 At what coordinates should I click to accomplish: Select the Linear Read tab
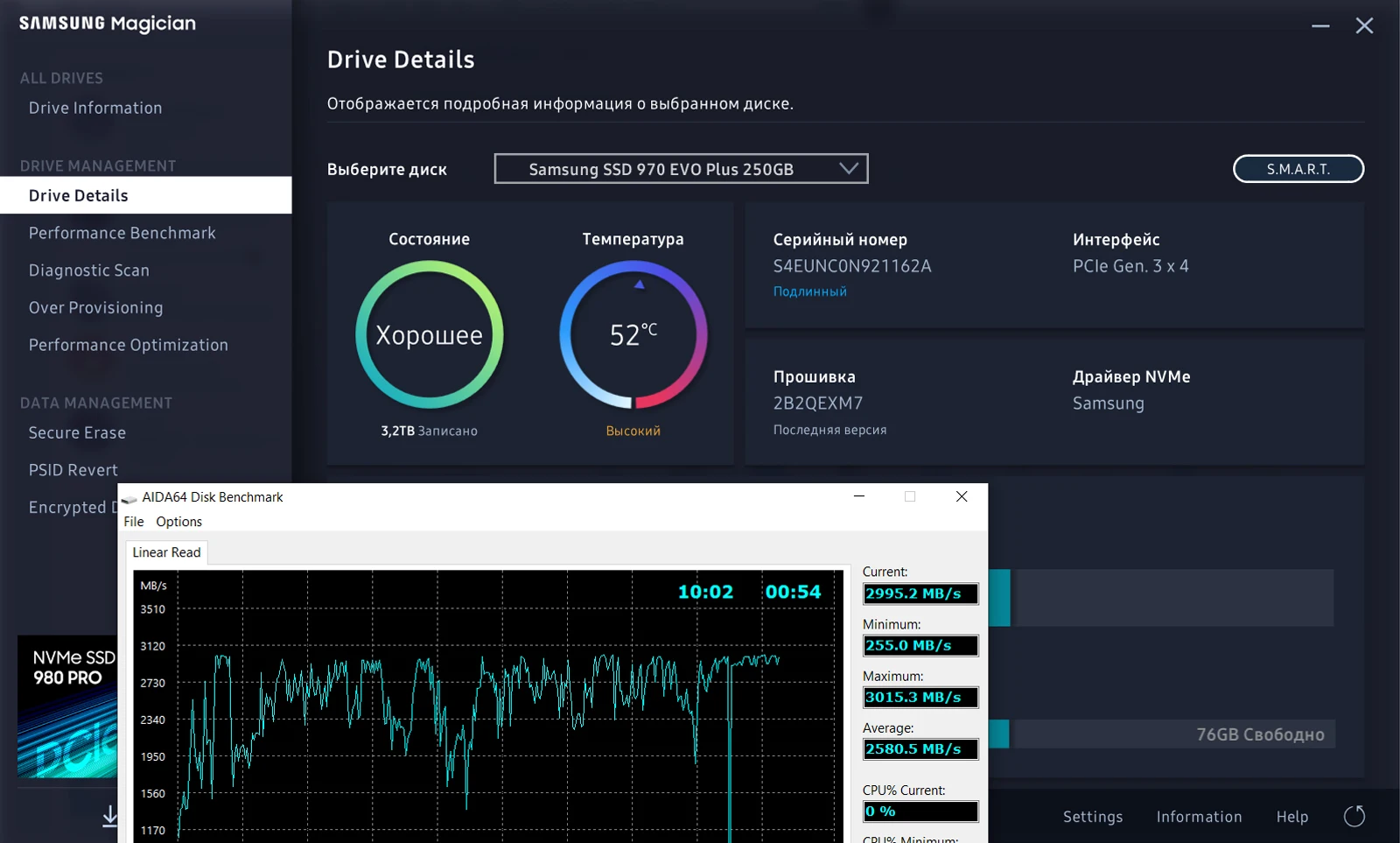[x=166, y=552]
